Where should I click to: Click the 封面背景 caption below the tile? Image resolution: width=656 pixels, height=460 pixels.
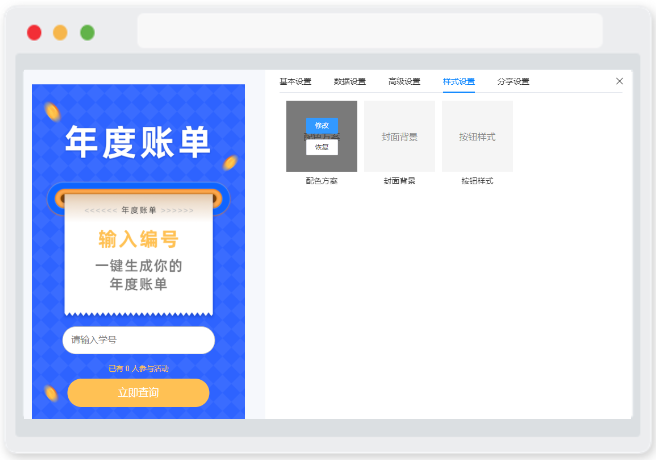pos(400,181)
